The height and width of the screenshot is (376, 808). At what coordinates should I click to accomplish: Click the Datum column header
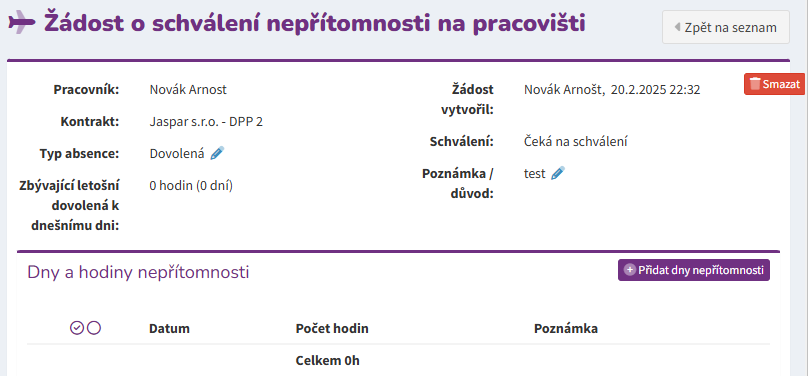(169, 329)
